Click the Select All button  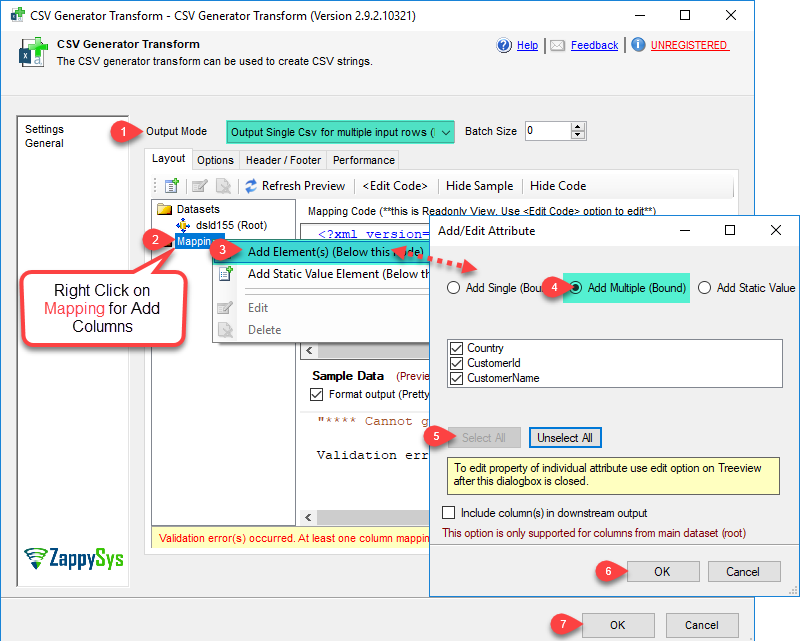pos(484,437)
